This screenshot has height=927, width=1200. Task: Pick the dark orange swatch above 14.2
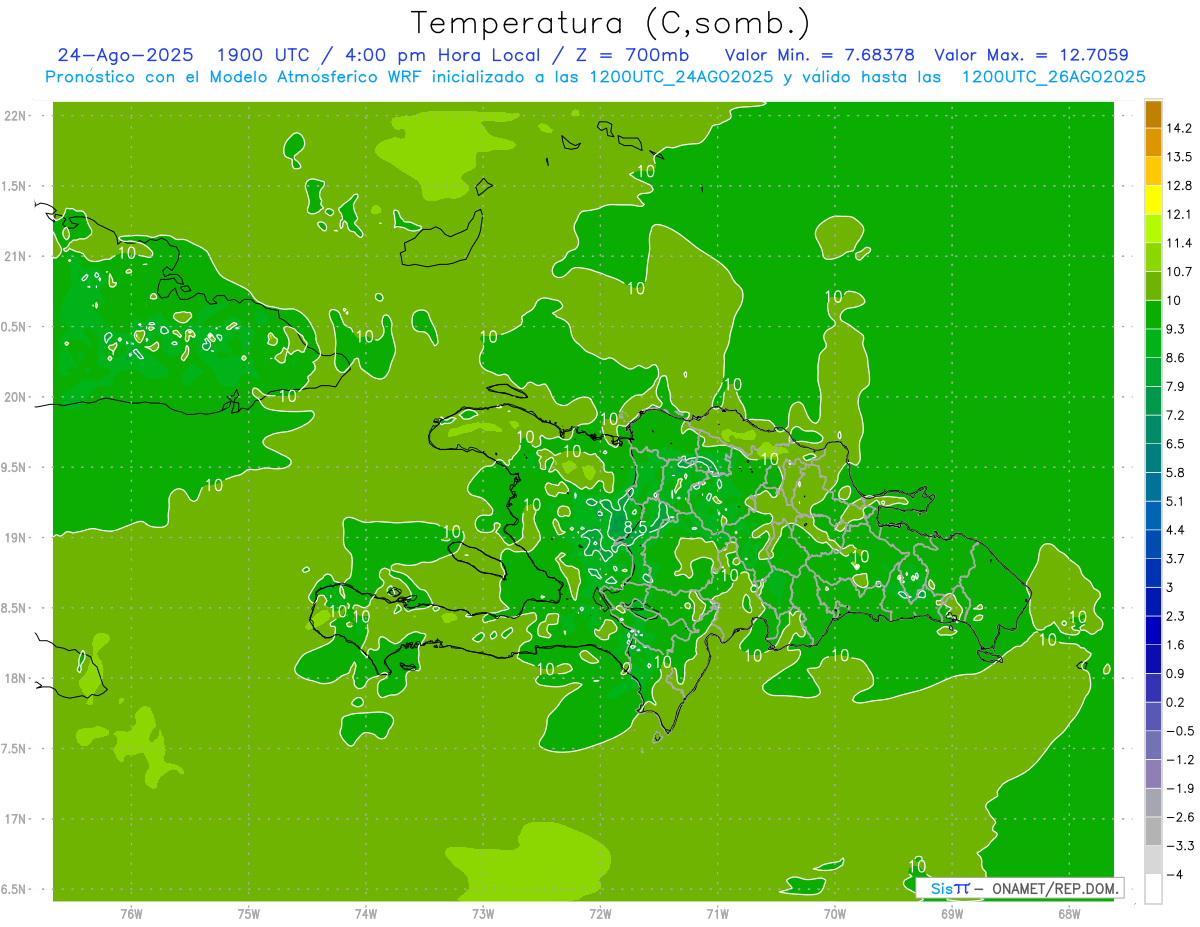1153,114
